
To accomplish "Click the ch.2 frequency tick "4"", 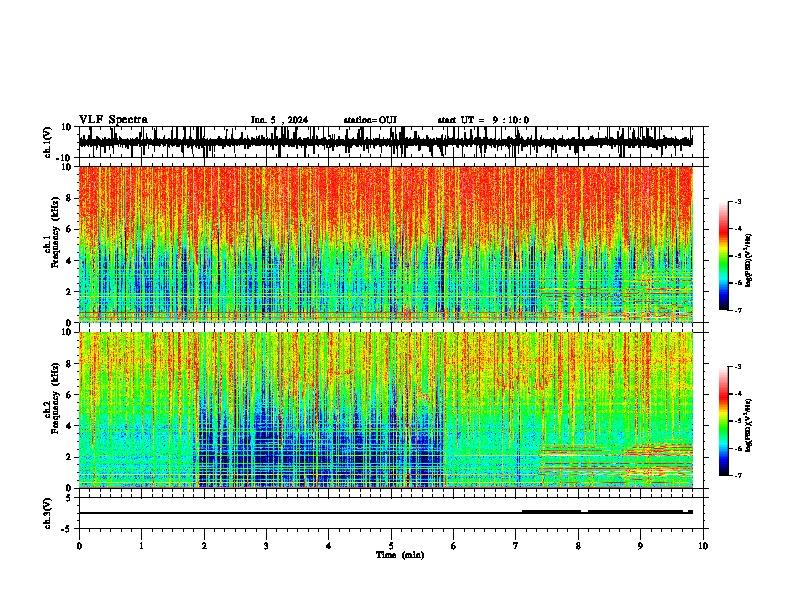I will pos(70,426).
